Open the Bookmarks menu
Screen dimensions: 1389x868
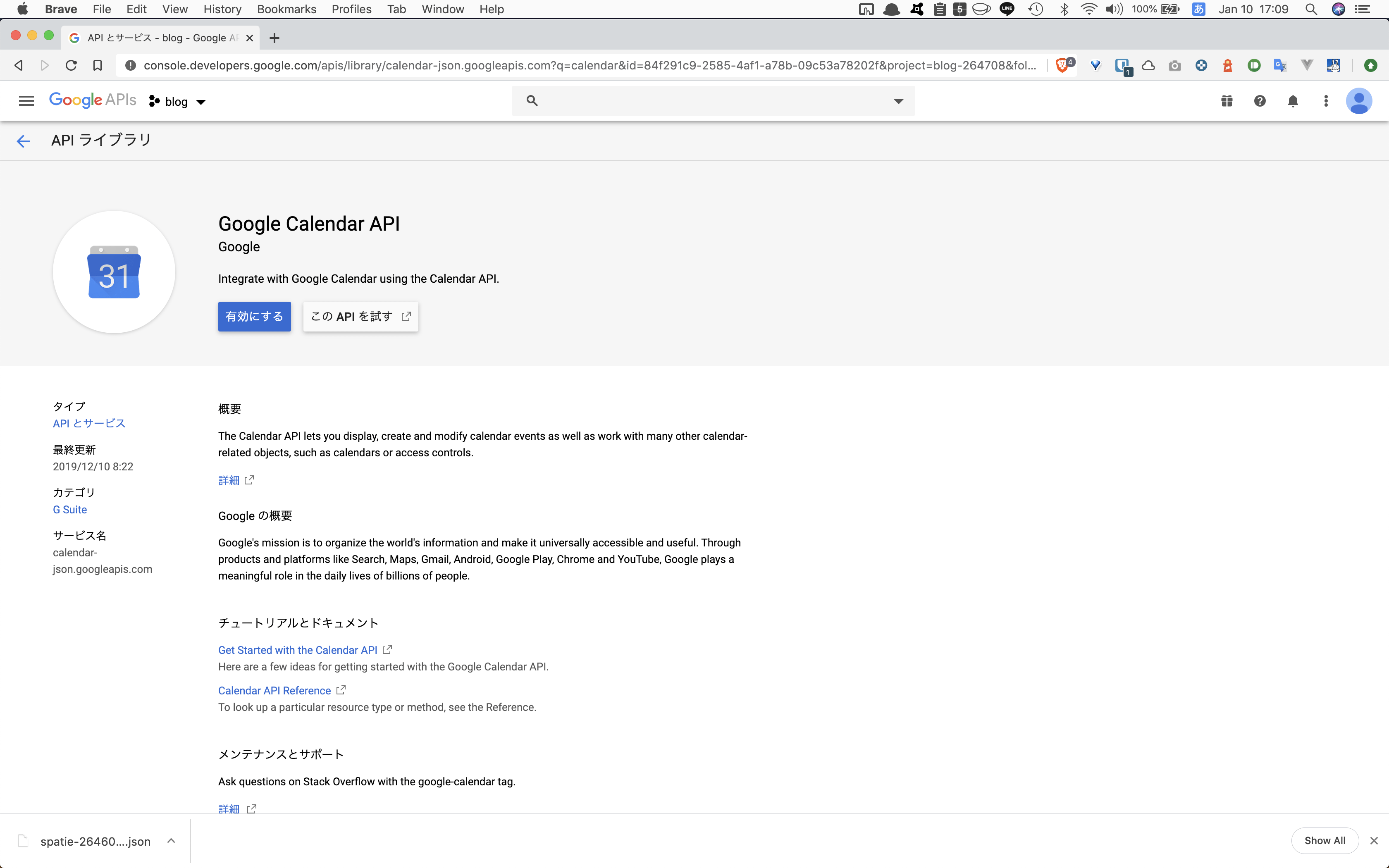tap(286, 9)
